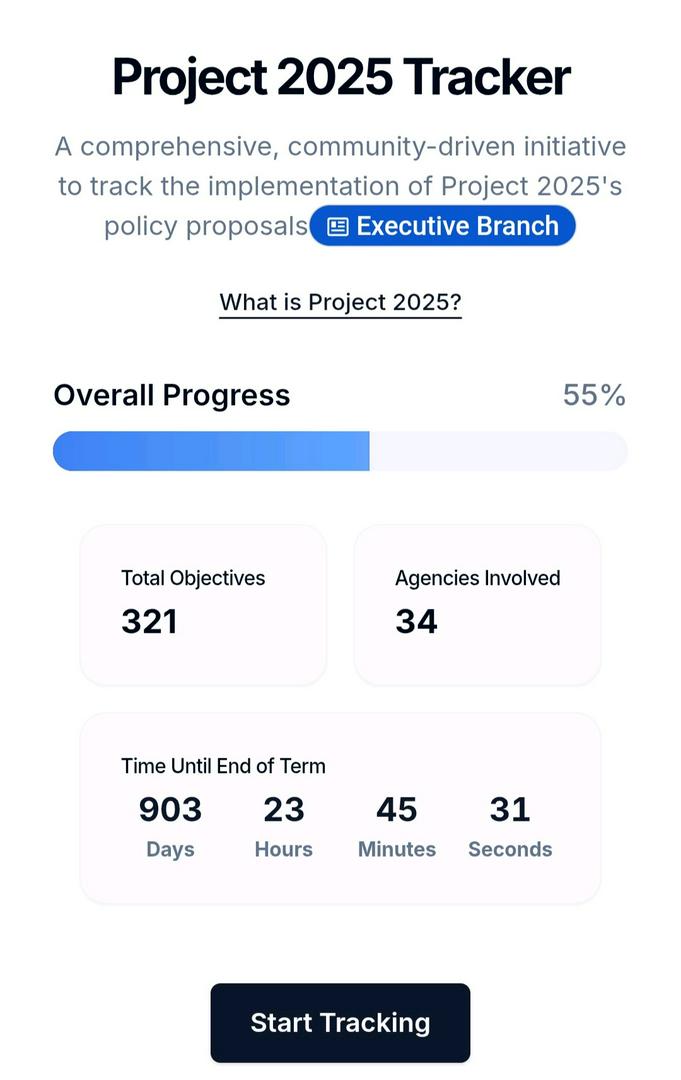Open the What is Project 2025? link
681x1080 pixels.
(340, 302)
